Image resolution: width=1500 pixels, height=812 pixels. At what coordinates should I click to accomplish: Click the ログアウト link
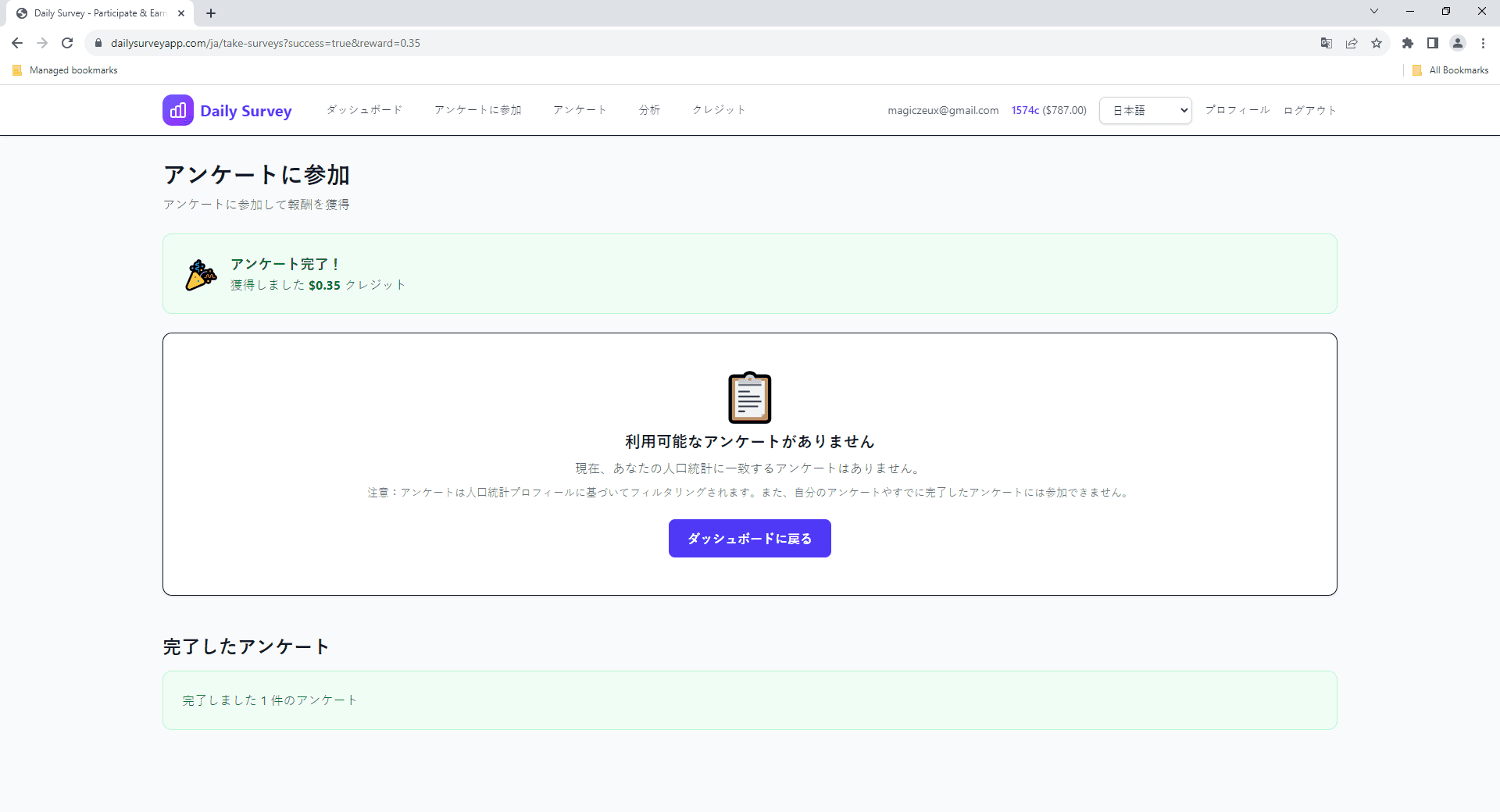tap(1309, 110)
